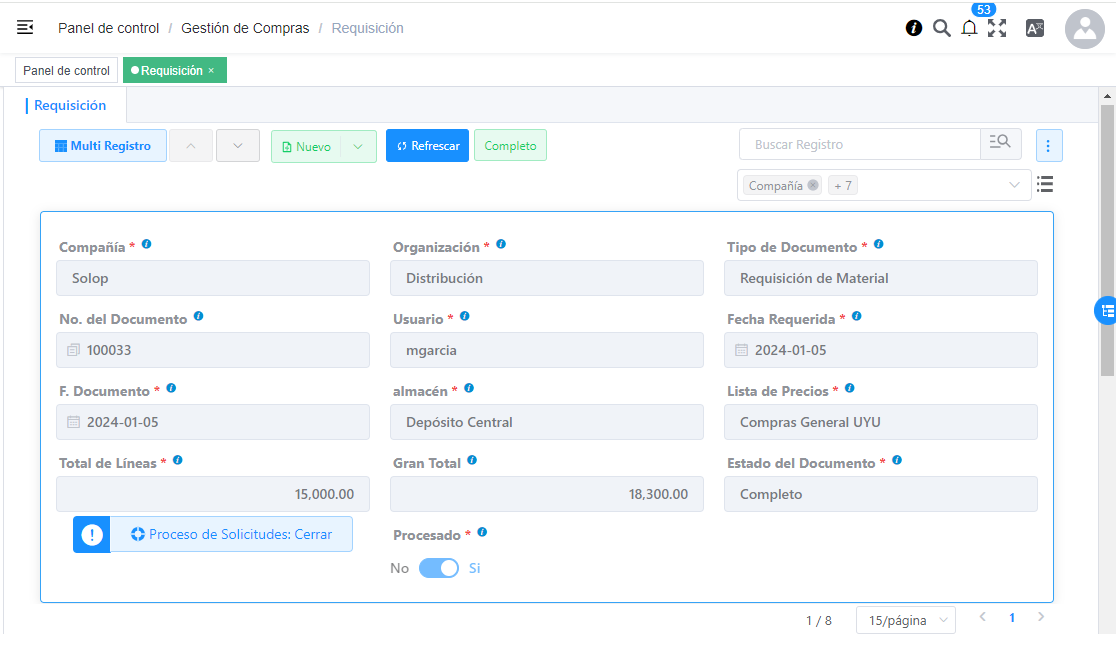Open the 15/página page size dropdown
This screenshot has height=647, width=1116.
pos(905,620)
